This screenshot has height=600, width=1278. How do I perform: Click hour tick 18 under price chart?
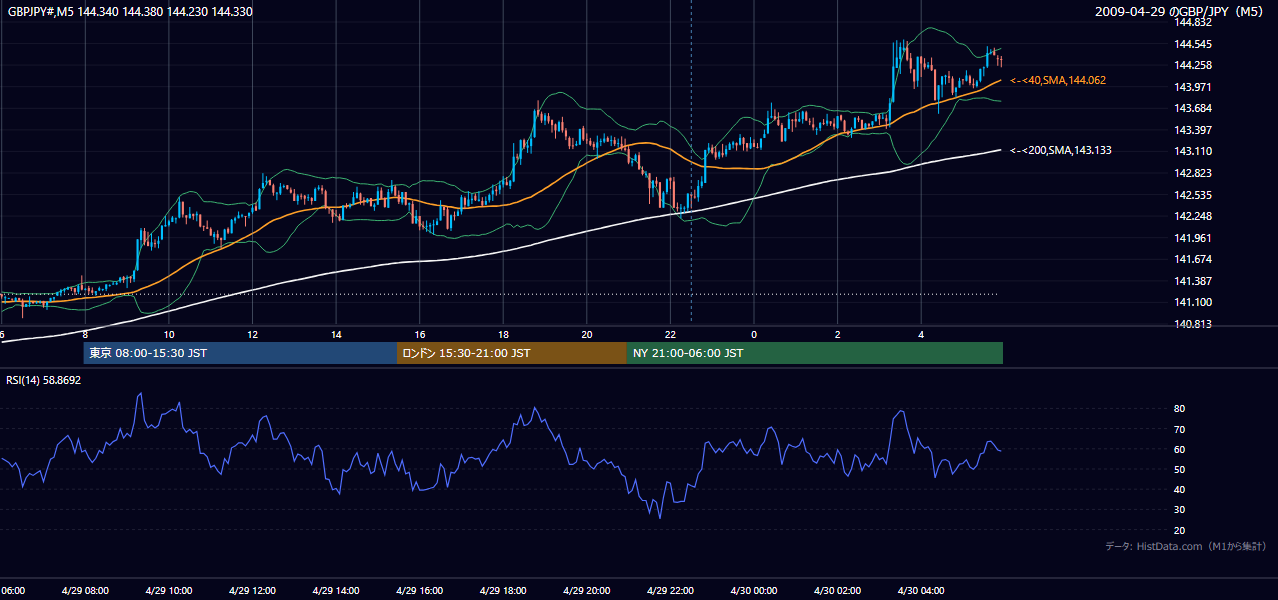click(x=504, y=334)
